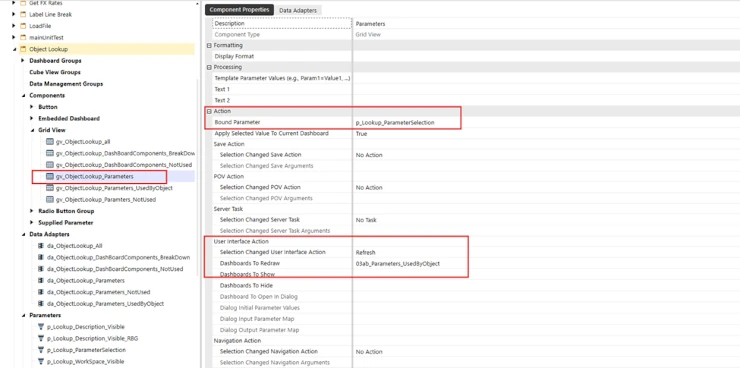This screenshot has width=740, height=368.
Task: Select Data Management Groups in the tree
Action: tap(66, 84)
